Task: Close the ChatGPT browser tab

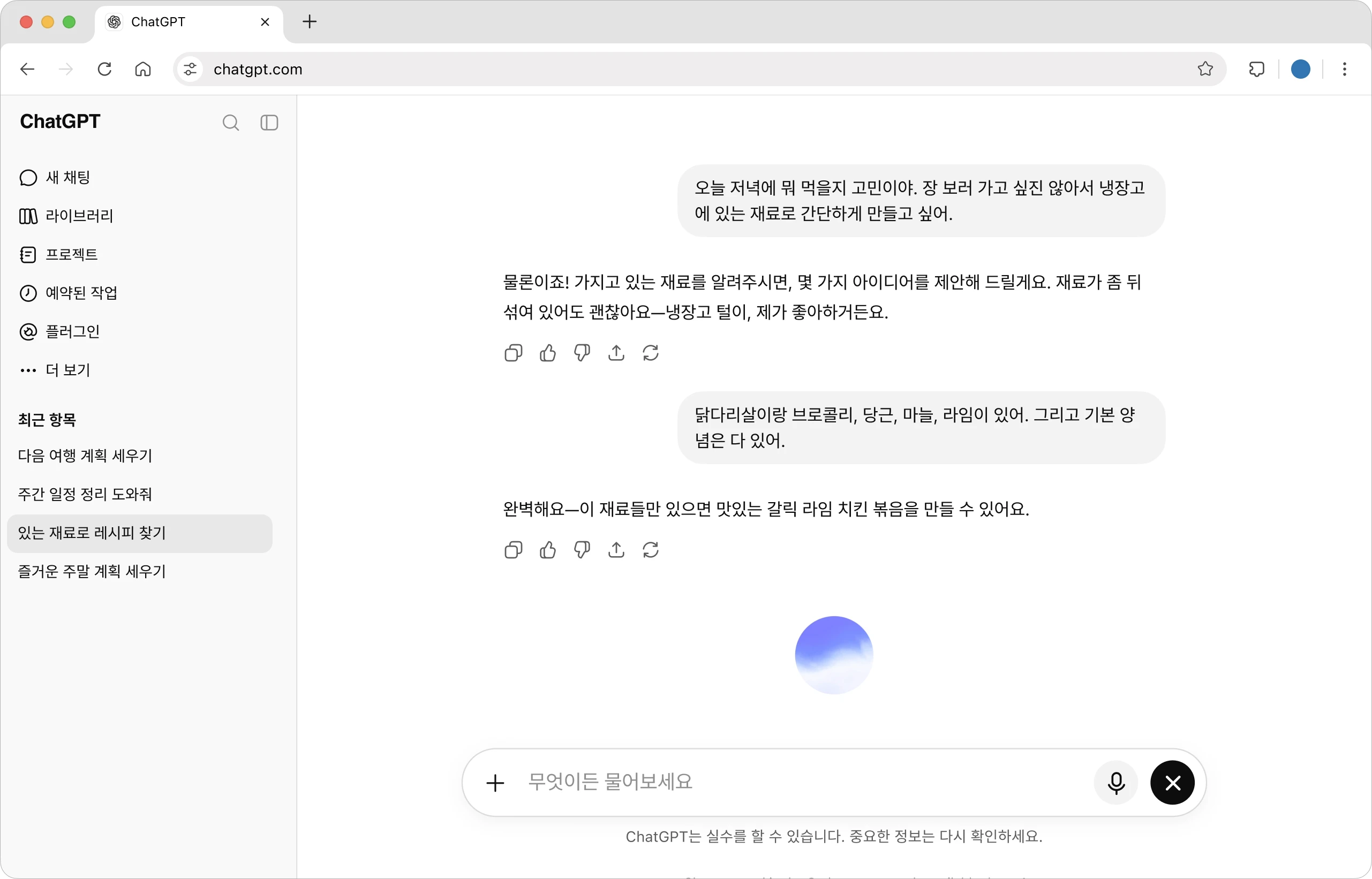Action: click(265, 22)
